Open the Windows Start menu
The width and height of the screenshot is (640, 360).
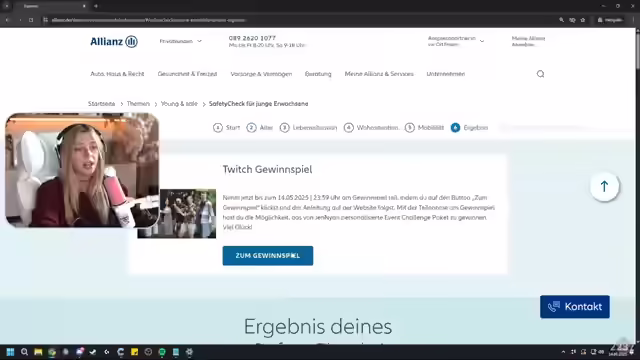10,352
